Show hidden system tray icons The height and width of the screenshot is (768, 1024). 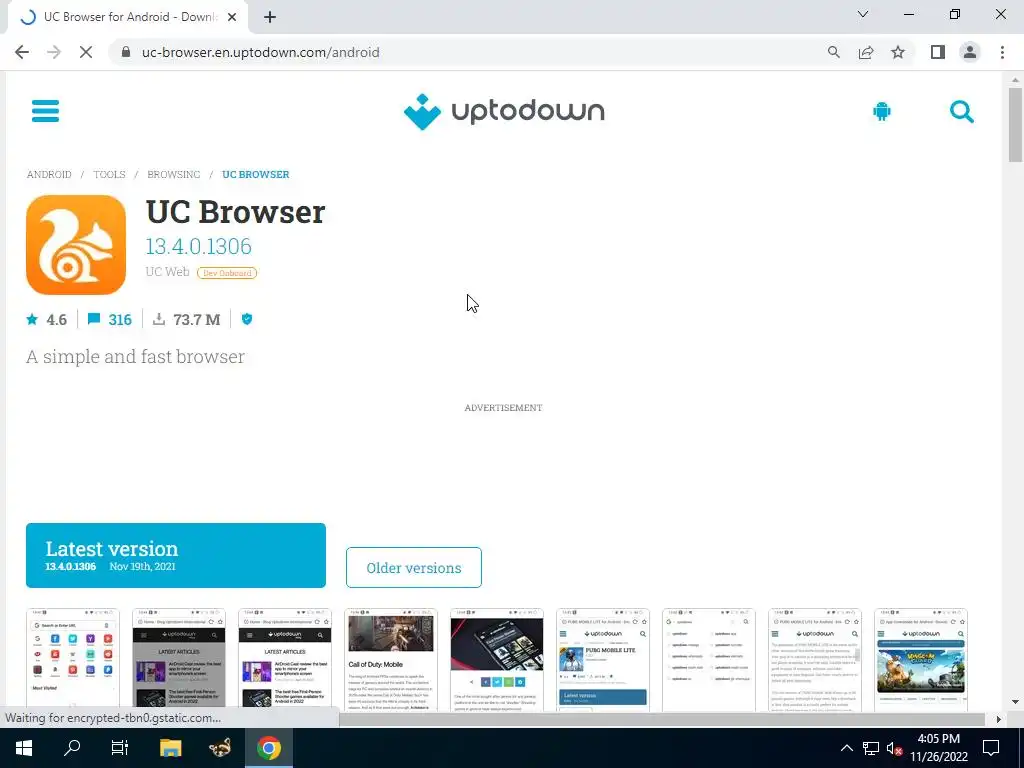pyautogui.click(x=846, y=748)
